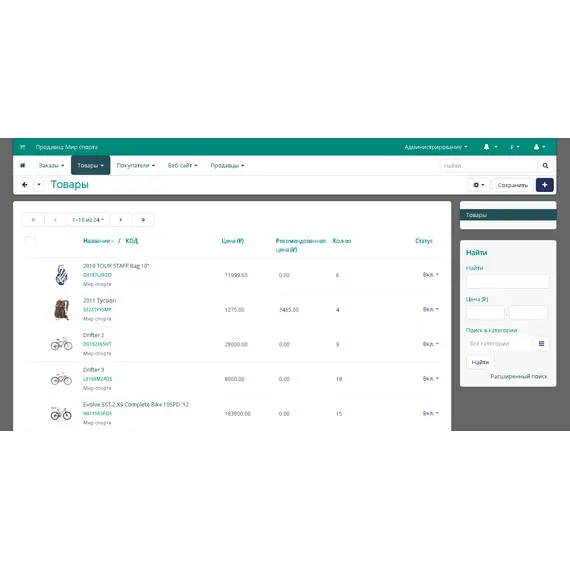Focus minimum price field

click(x=485, y=313)
